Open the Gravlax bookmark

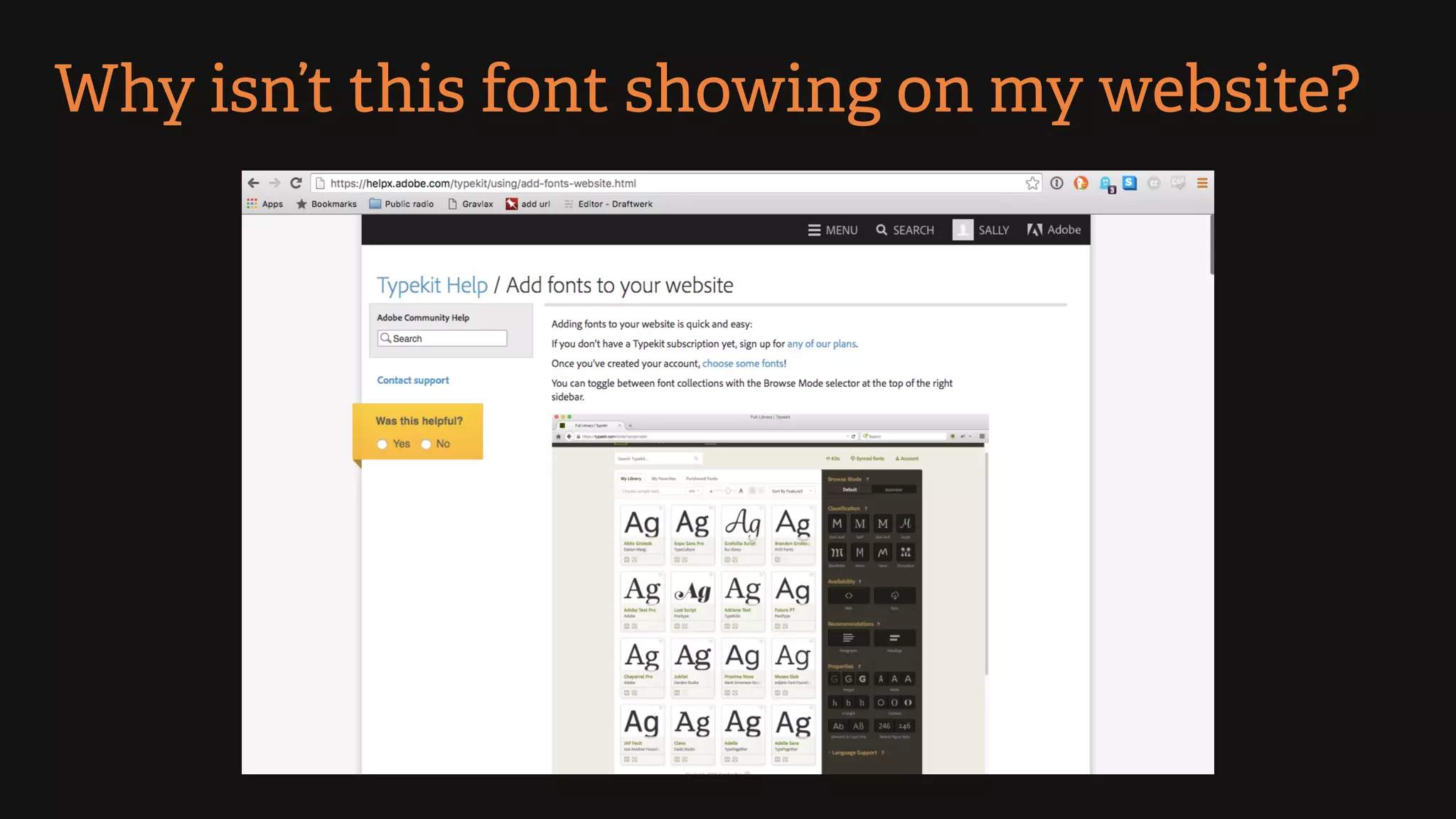(x=470, y=204)
